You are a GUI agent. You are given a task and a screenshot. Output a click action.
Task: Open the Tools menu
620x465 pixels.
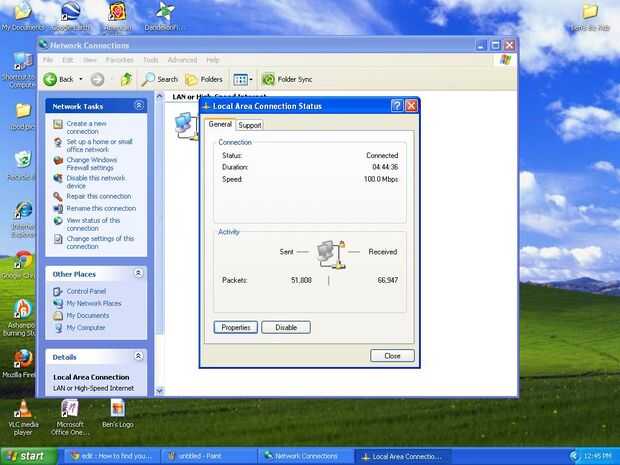click(x=151, y=60)
